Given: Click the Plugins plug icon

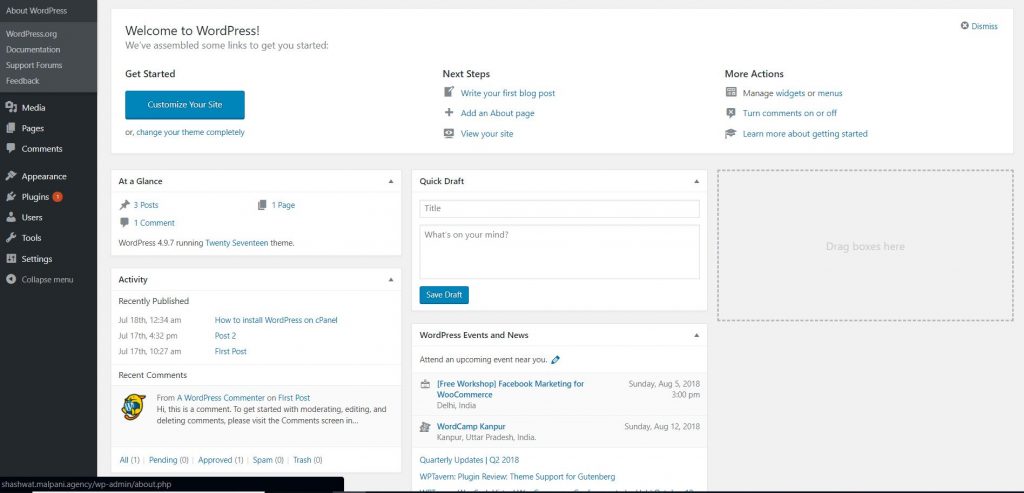Looking at the screenshot, I should [10, 197].
